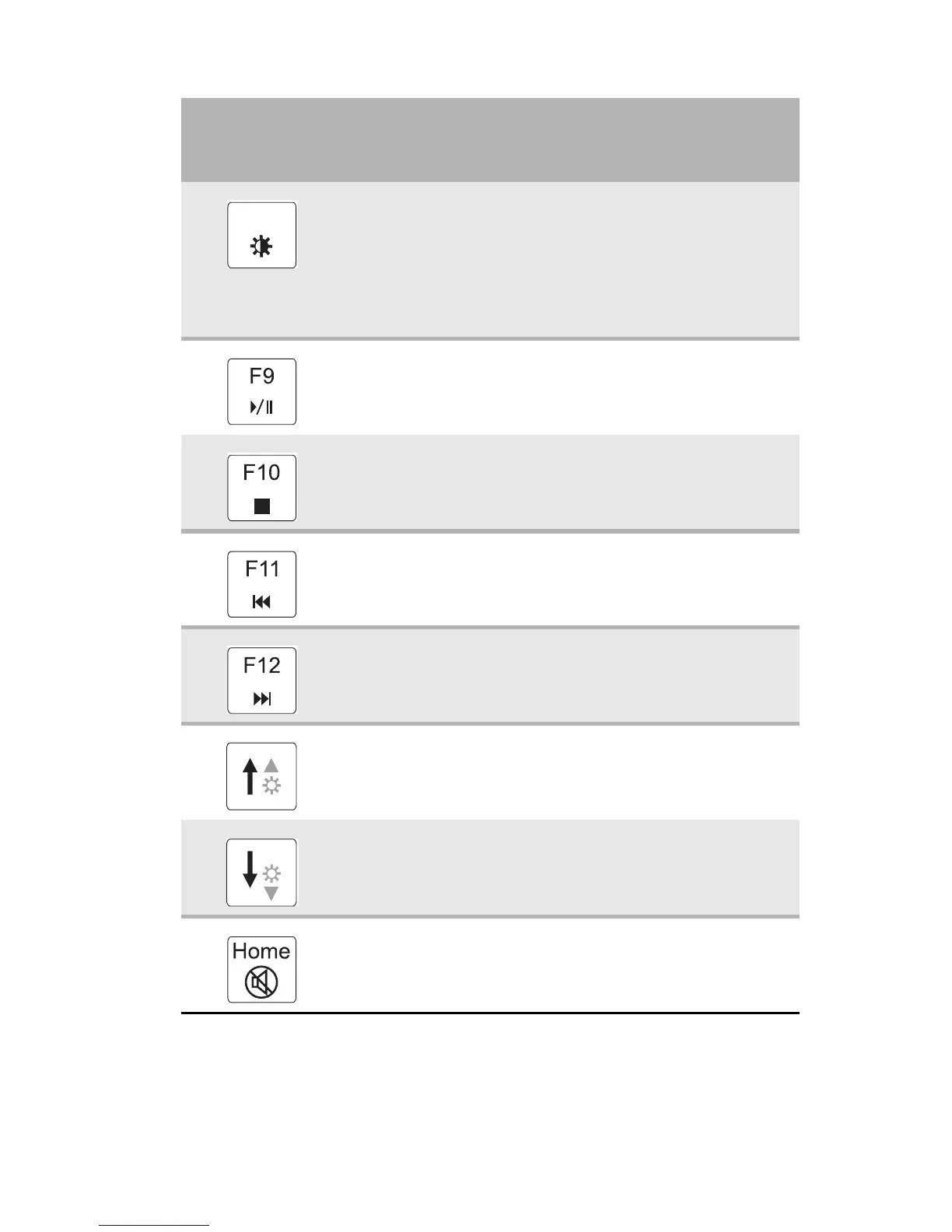Click the sun symbol brightness key
952x1232 pixels.
pos(261,235)
